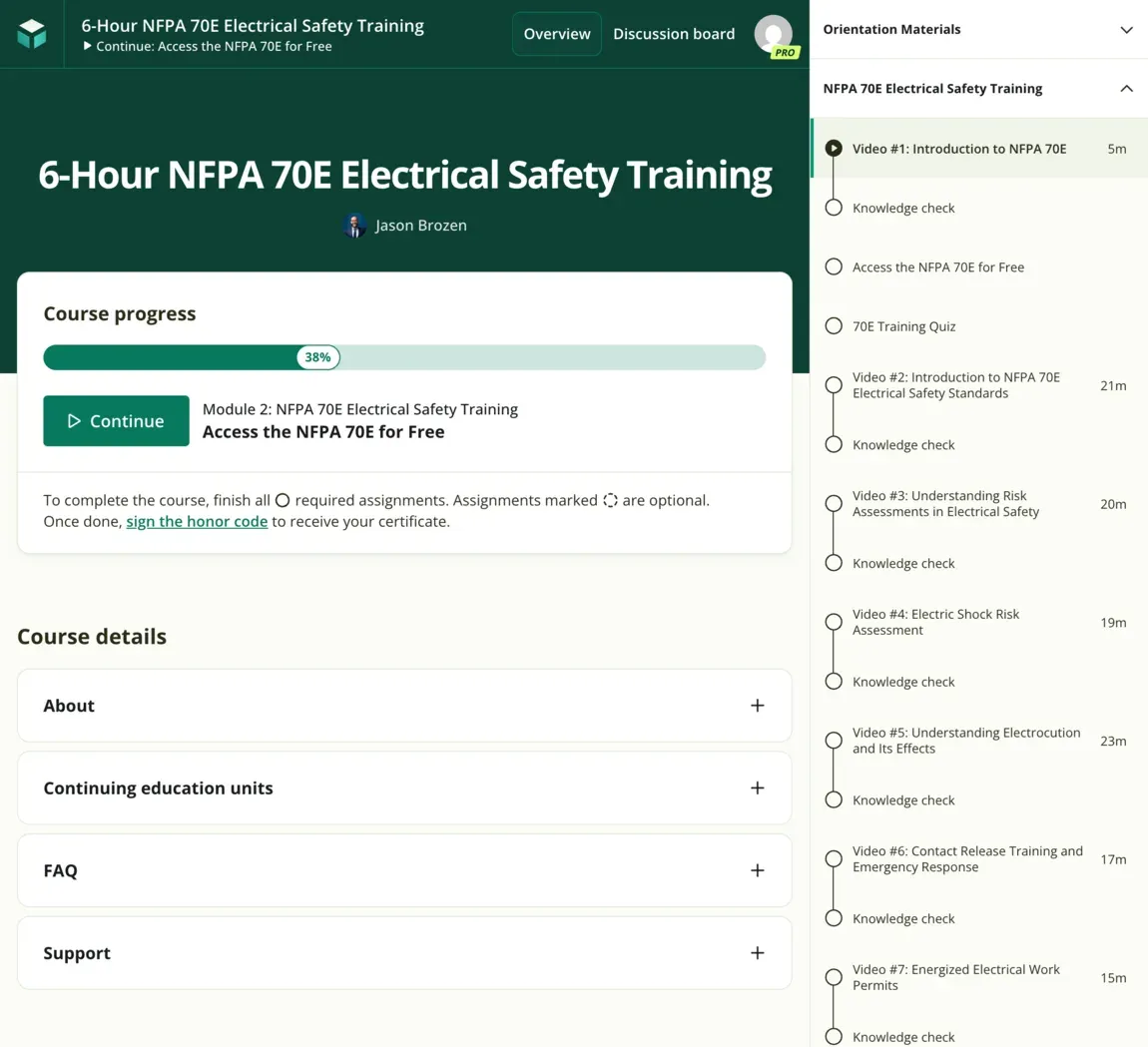Open the Knowledge check below Video #6
Screen dimensions: 1148x1047
click(979, 919)
